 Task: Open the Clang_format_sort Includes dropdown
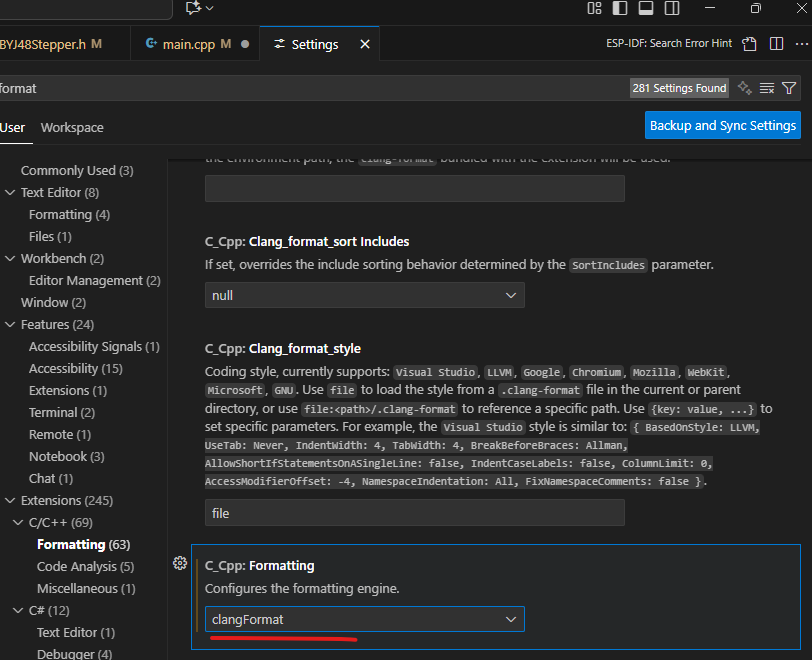(x=364, y=295)
